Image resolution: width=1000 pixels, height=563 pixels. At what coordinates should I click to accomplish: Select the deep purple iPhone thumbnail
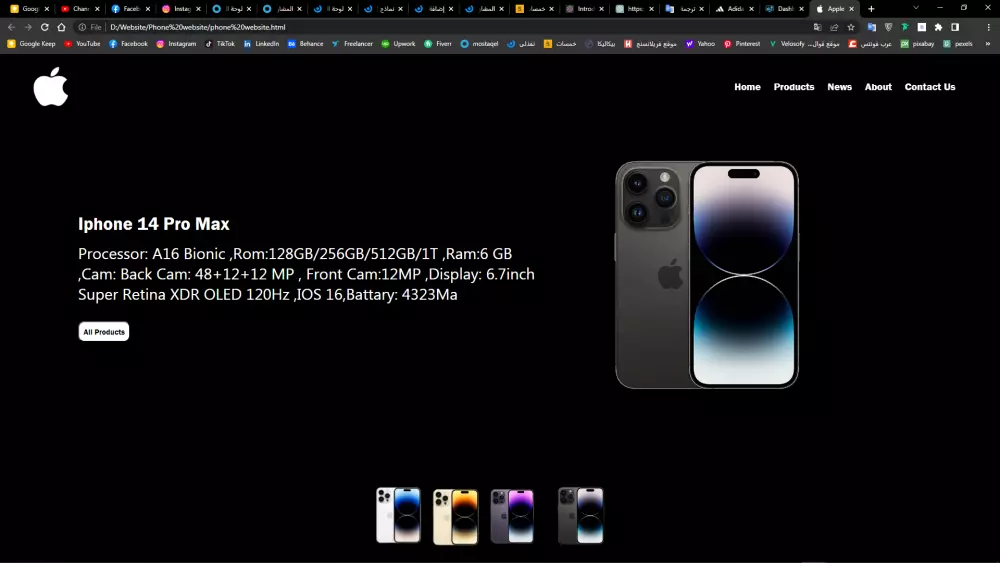(512, 516)
